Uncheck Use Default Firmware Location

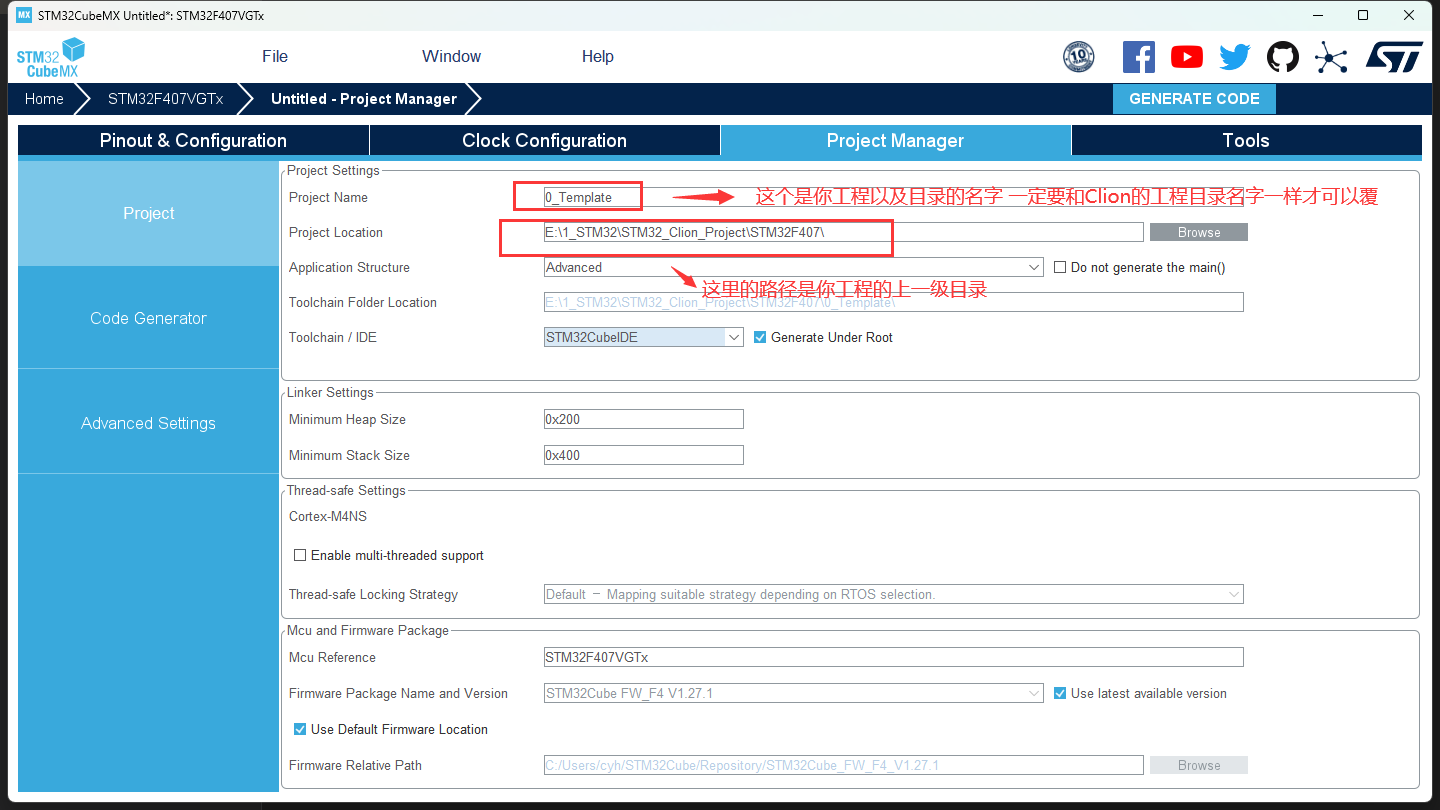(300, 729)
